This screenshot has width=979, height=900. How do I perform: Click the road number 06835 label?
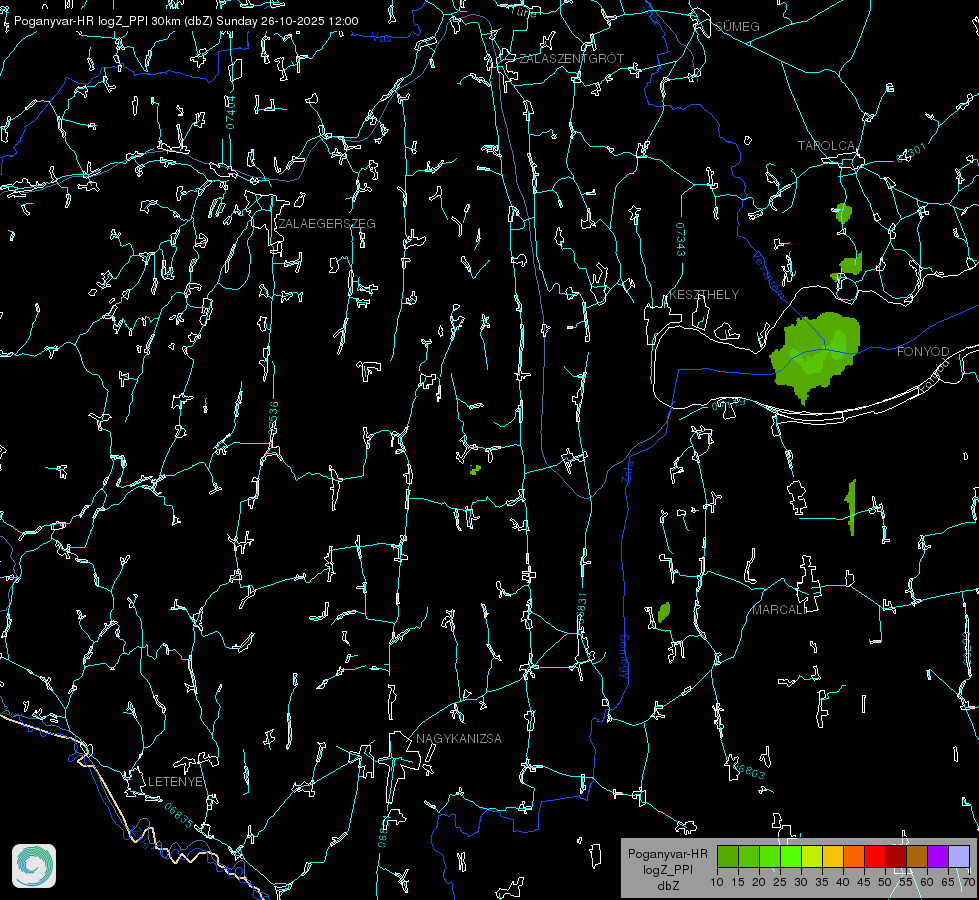(179, 816)
